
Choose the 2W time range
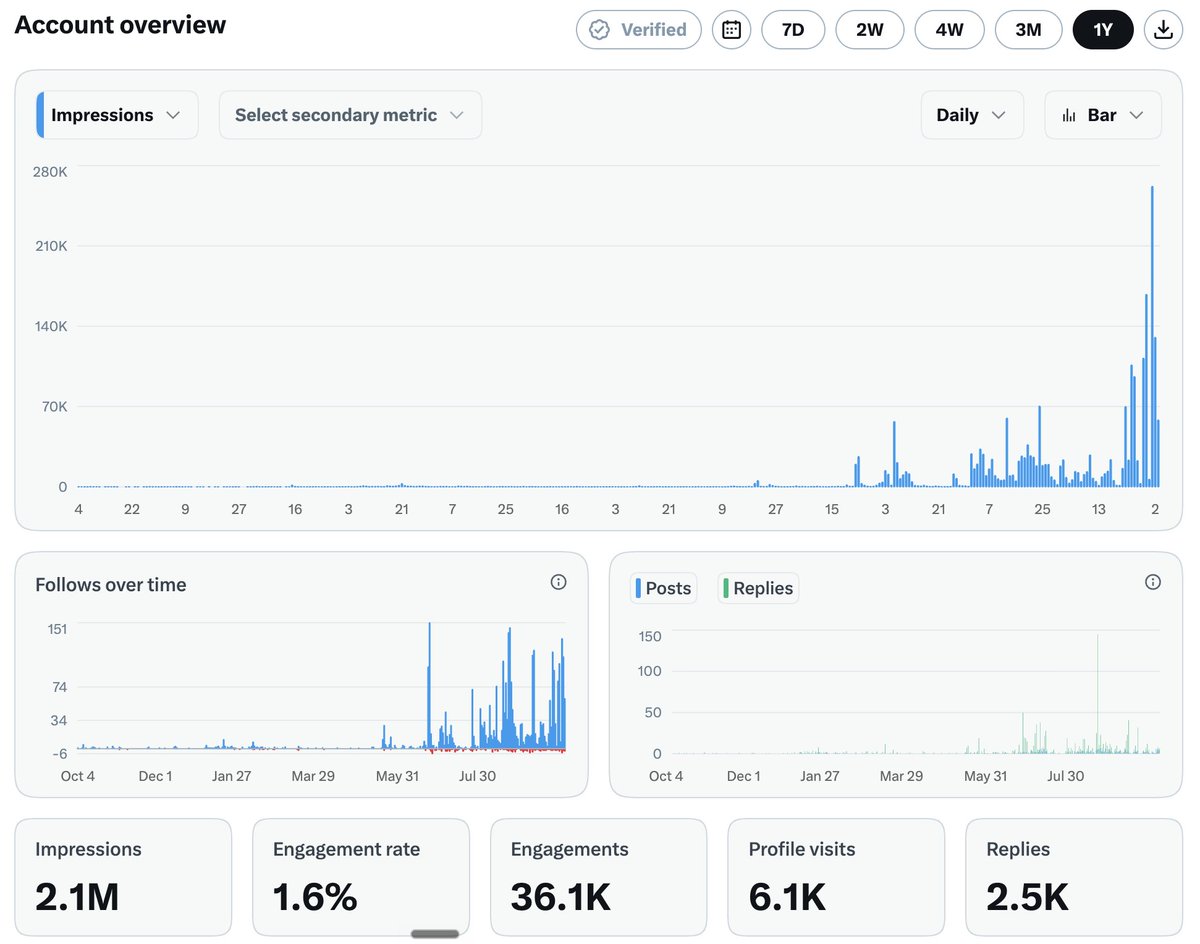click(870, 30)
